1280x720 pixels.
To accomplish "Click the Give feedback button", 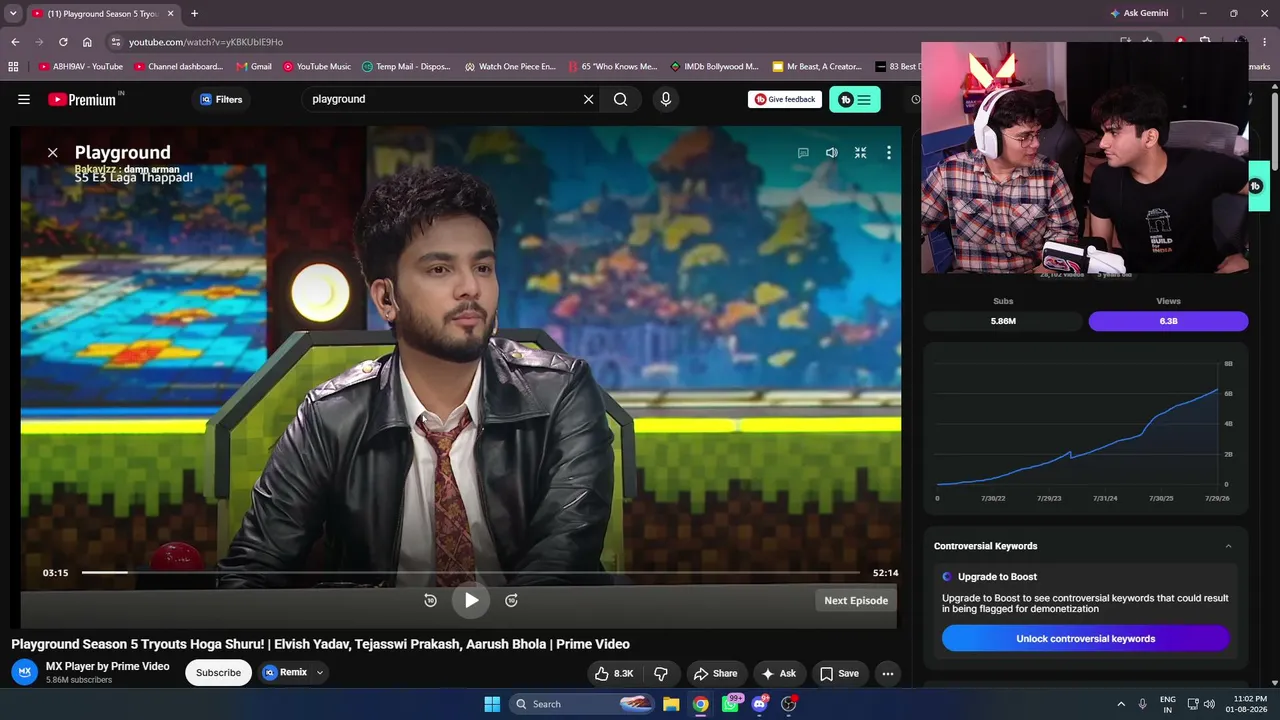I will pyautogui.click(x=785, y=99).
